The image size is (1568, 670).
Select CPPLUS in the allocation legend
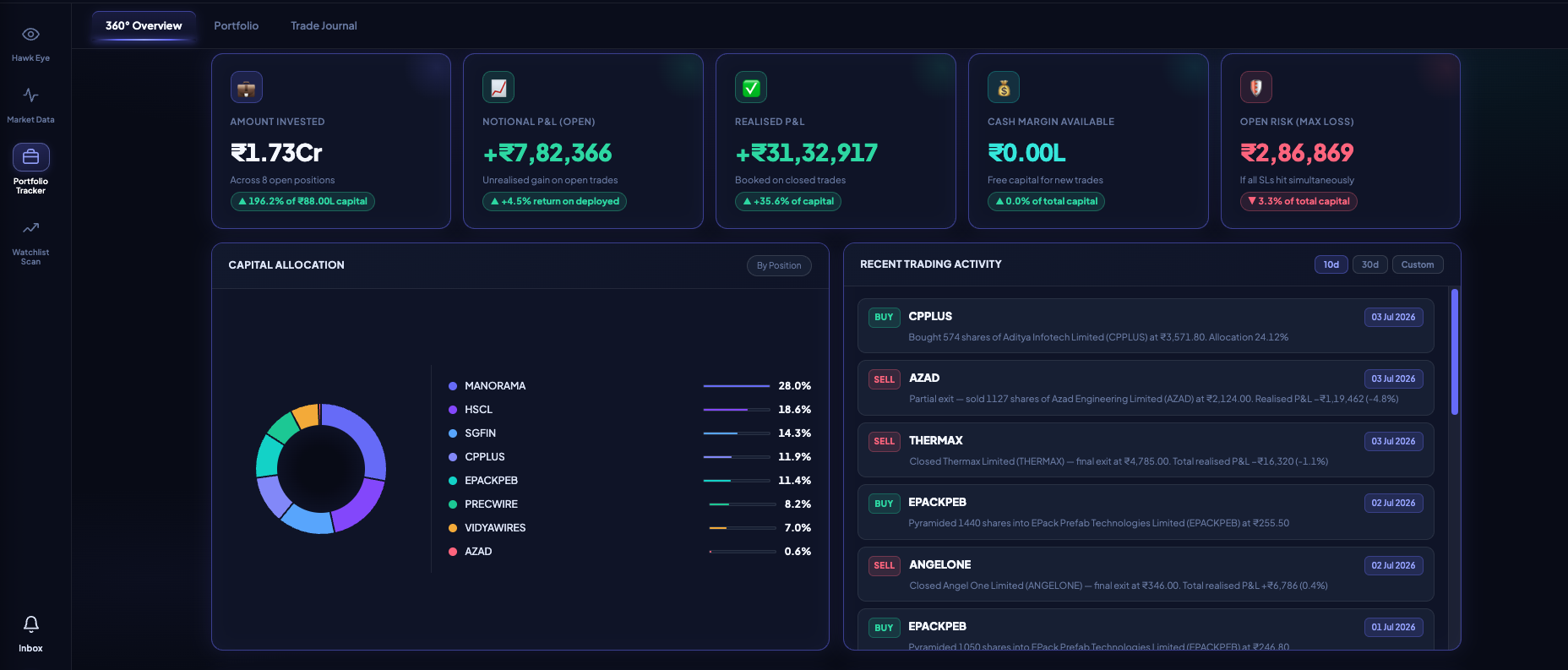click(x=485, y=457)
